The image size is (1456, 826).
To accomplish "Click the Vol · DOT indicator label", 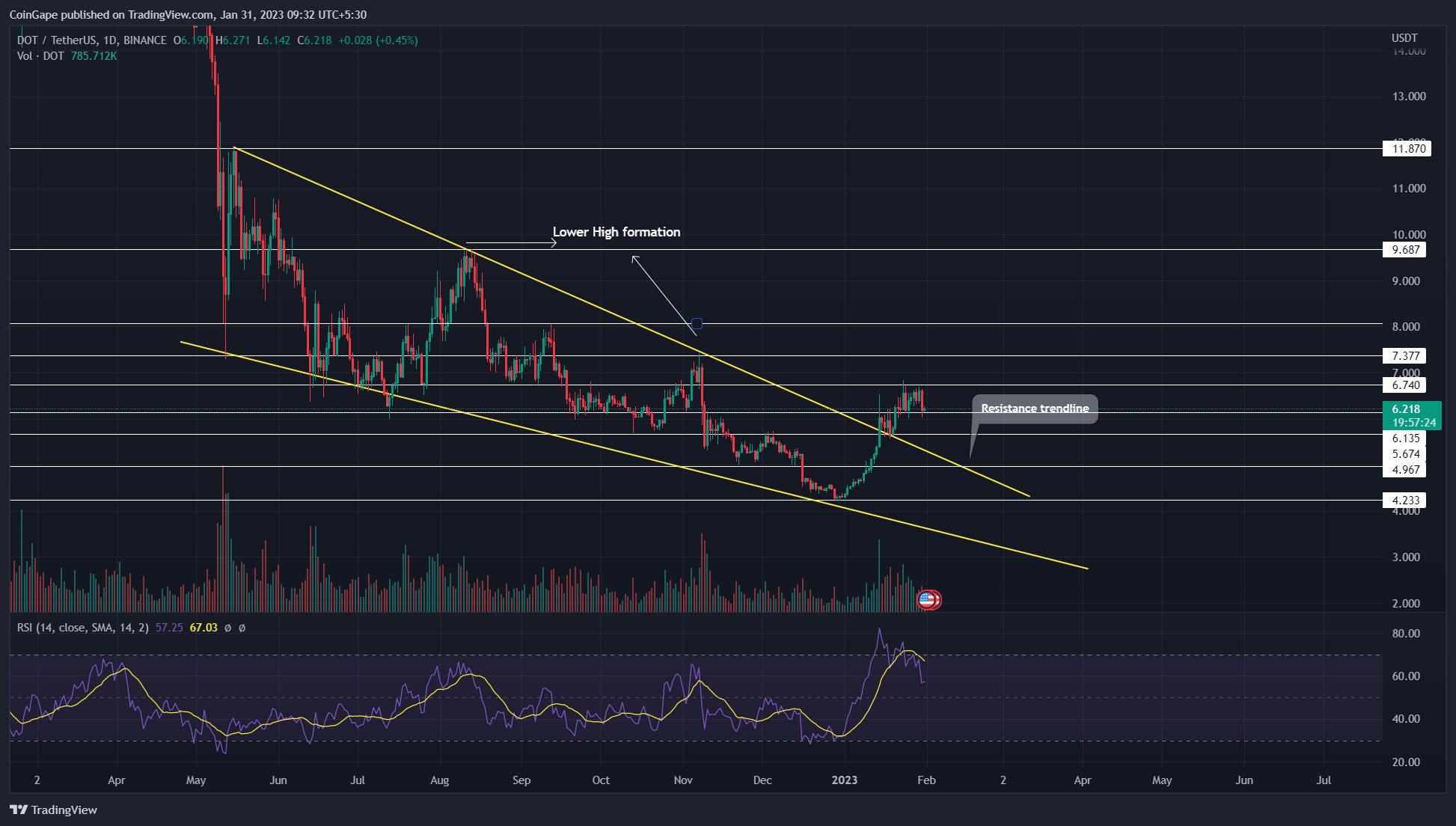I will pos(40,56).
